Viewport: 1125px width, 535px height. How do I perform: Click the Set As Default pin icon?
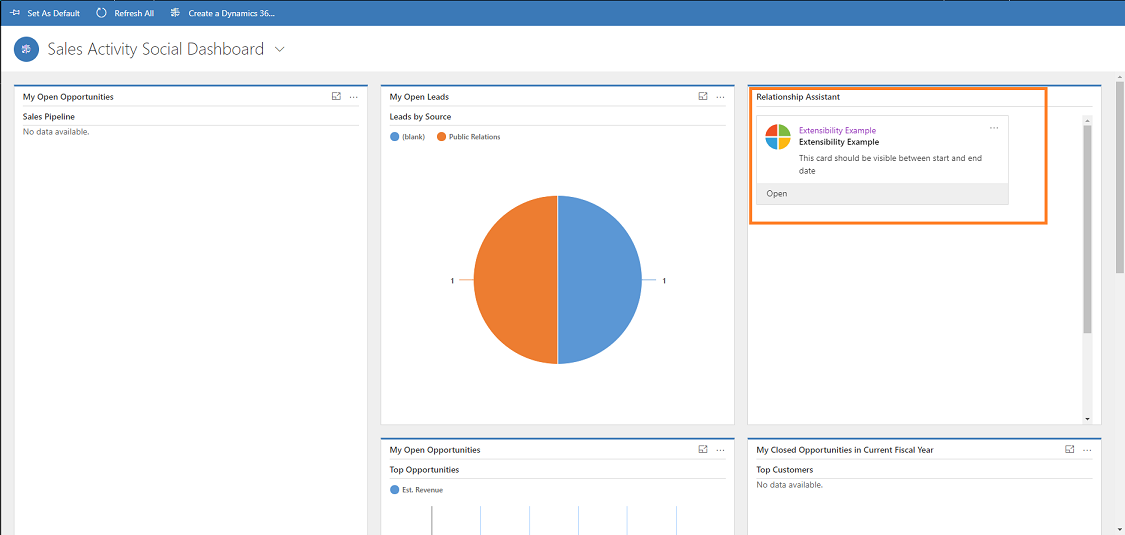click(15, 13)
